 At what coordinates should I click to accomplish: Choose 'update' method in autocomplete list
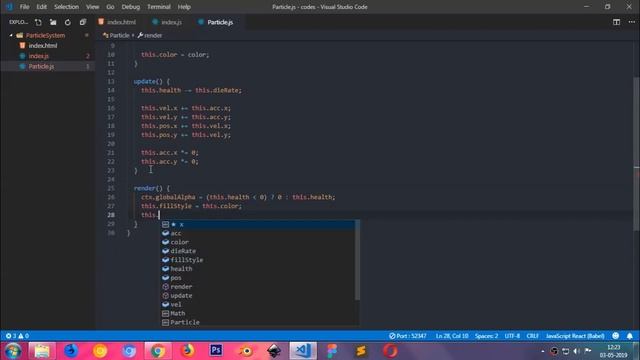(258, 296)
